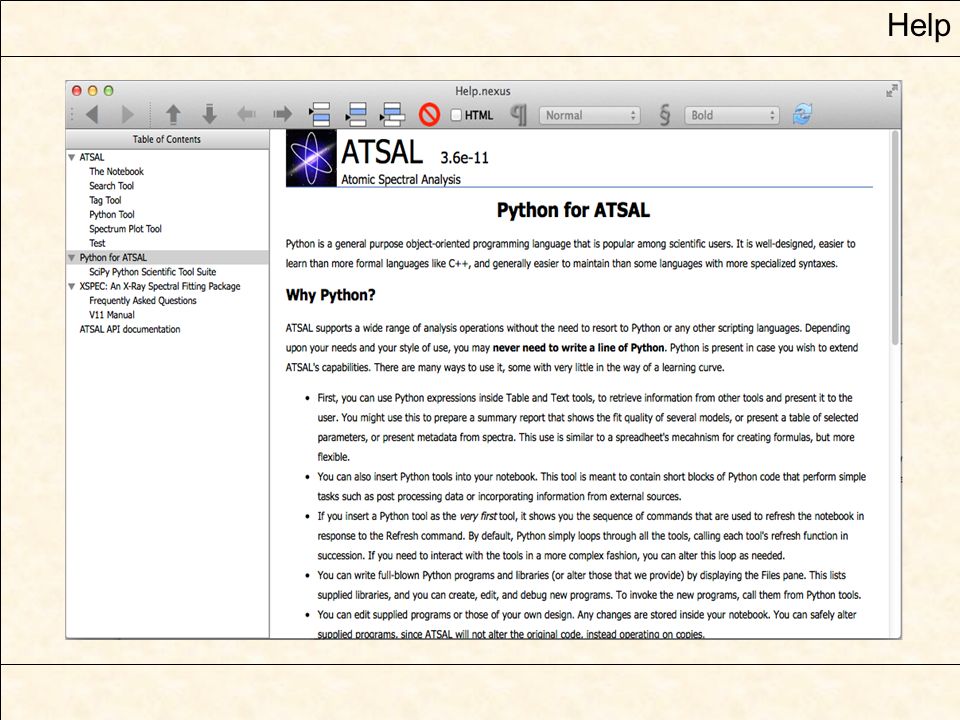Click the up arrow toolbar icon
The width and height of the screenshot is (960, 720).
coord(173,114)
